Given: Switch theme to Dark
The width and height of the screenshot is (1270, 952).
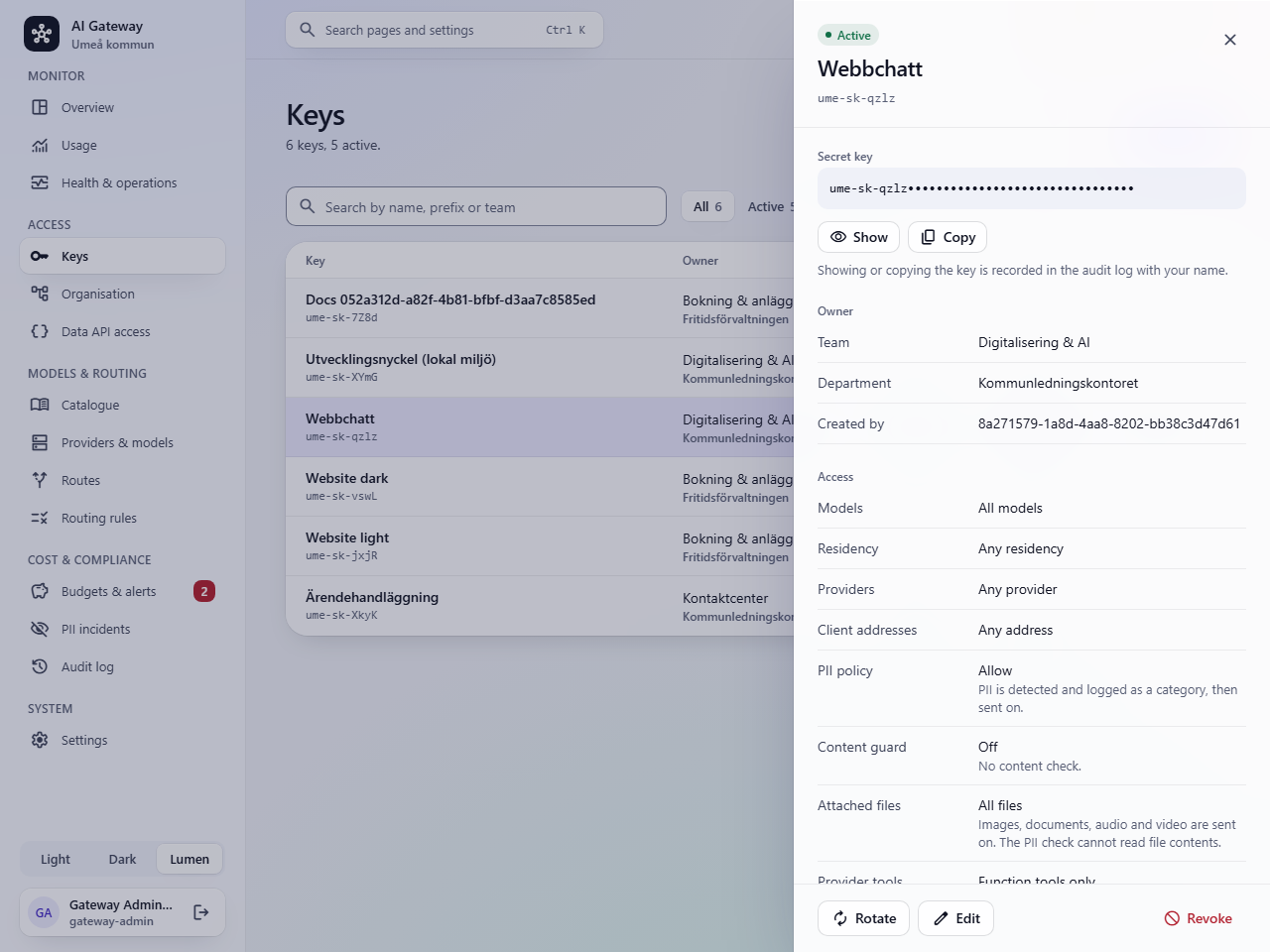Looking at the screenshot, I should pos(122,859).
